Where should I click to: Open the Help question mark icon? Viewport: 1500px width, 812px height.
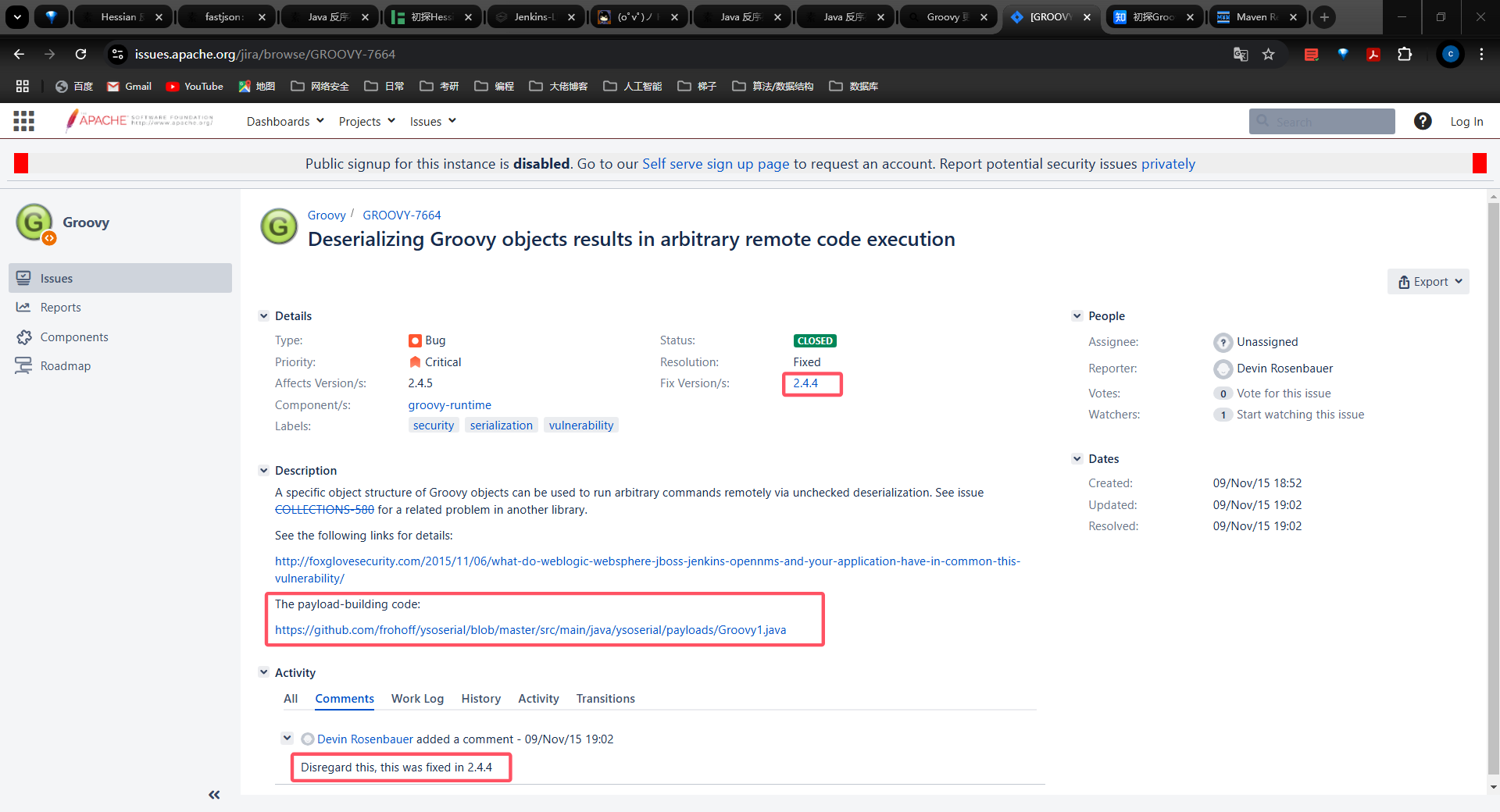[x=1423, y=121]
